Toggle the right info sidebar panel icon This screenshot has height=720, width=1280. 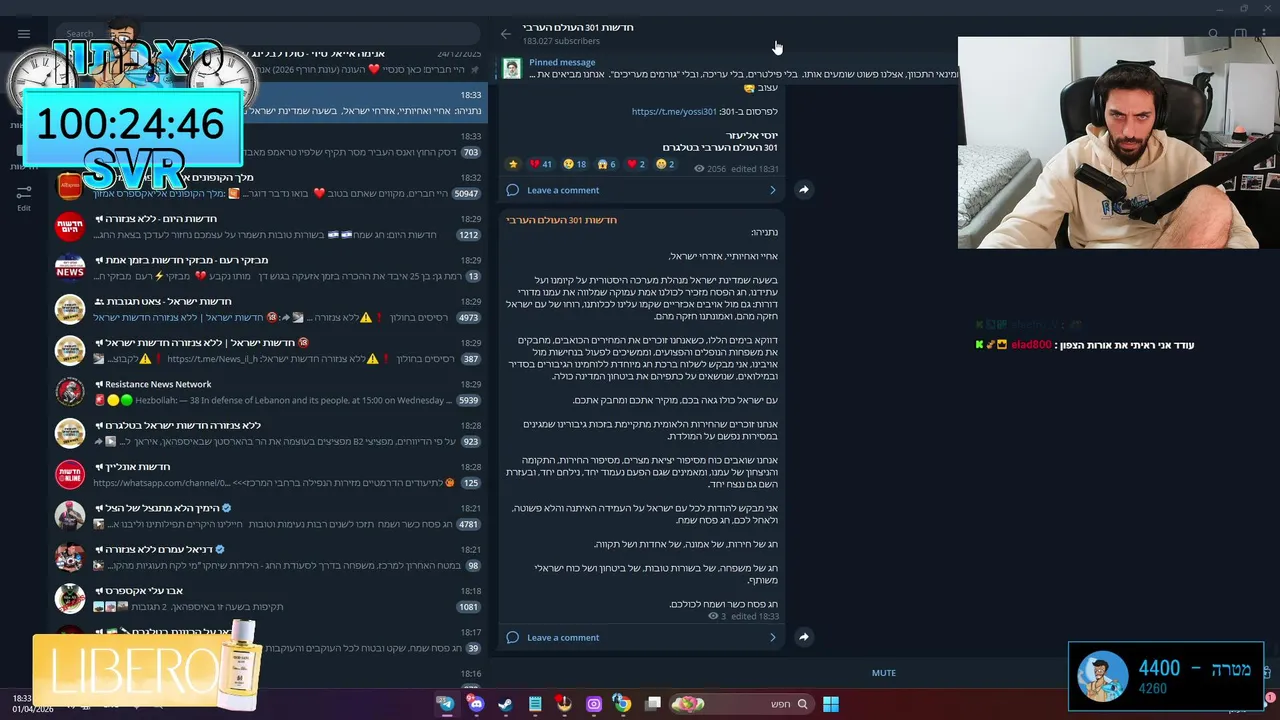tap(1240, 34)
